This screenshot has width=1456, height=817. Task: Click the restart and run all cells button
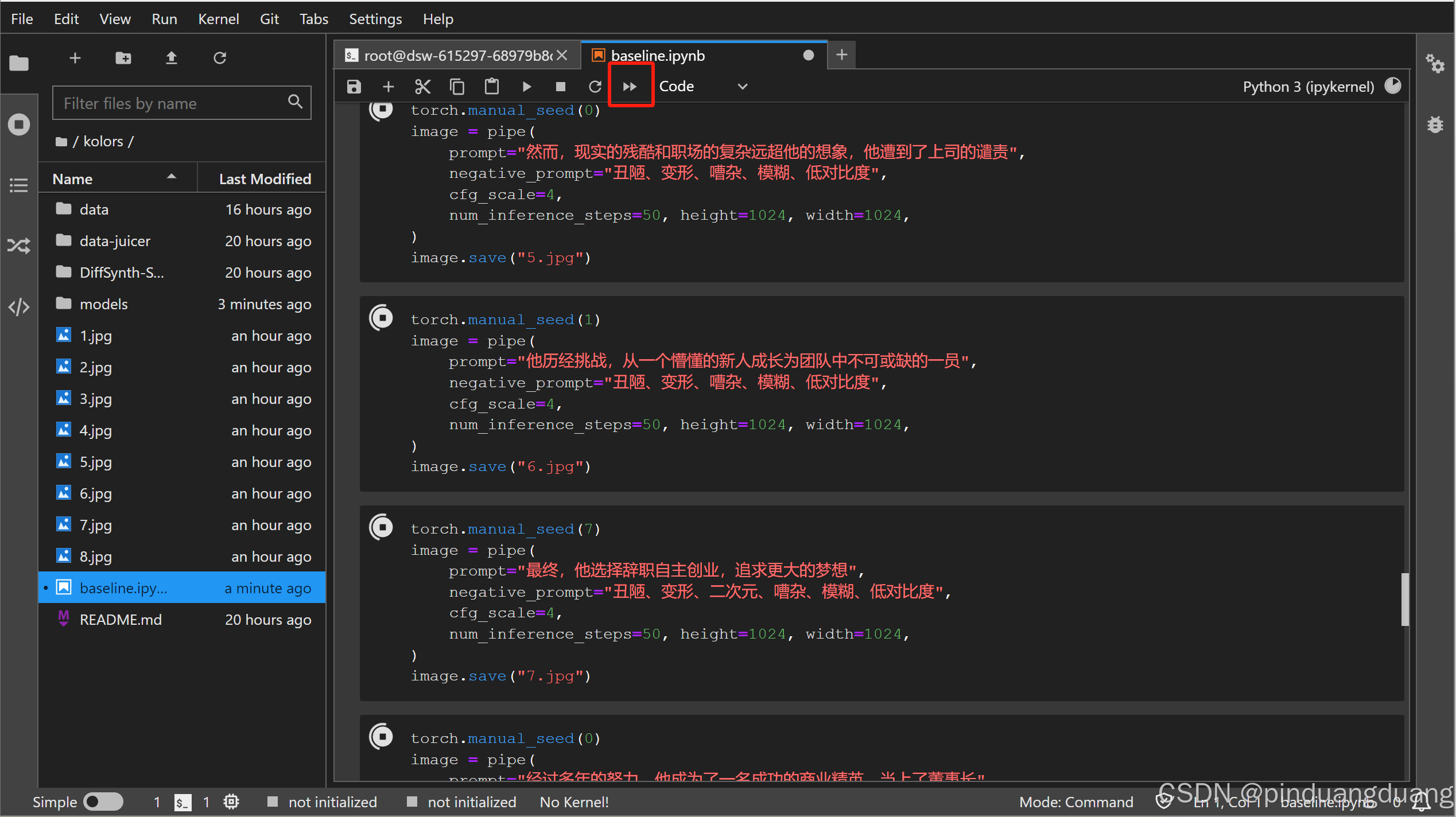630,87
